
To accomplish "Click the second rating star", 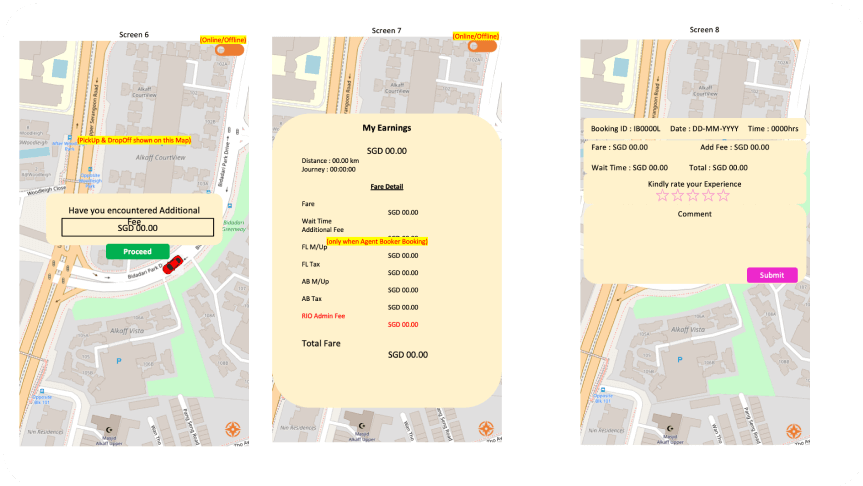I will click(x=677, y=196).
